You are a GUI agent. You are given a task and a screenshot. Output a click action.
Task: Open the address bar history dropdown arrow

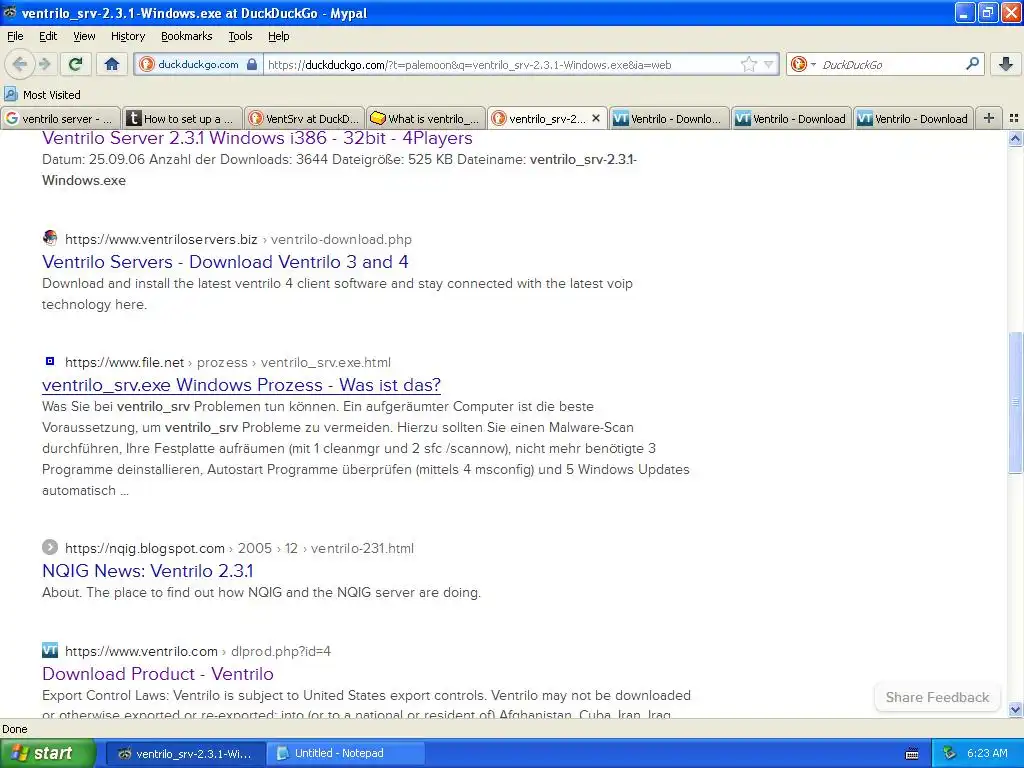769,64
